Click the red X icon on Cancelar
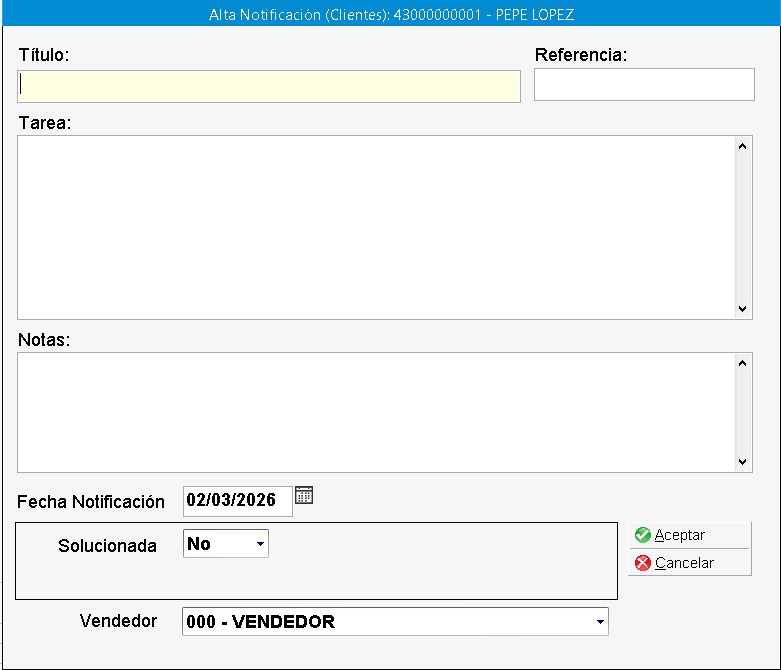Viewport: 781px width, 670px height. (643, 563)
